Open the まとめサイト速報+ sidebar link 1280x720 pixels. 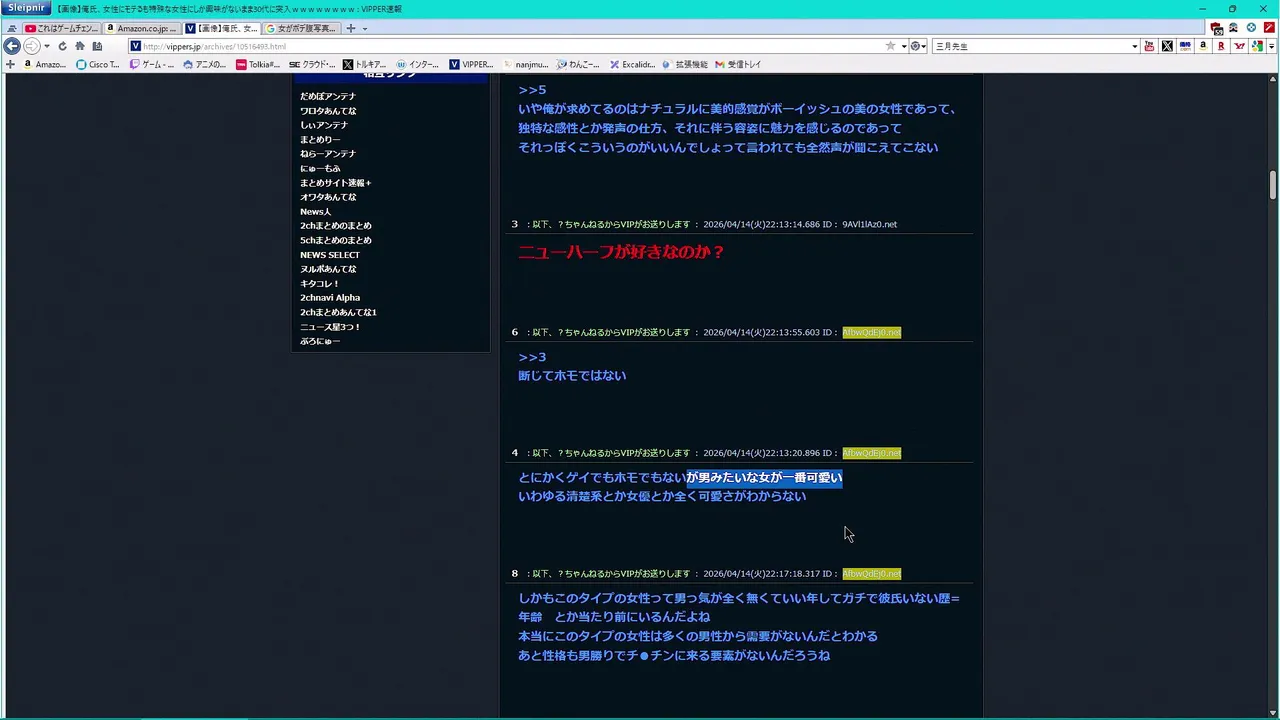click(x=336, y=183)
